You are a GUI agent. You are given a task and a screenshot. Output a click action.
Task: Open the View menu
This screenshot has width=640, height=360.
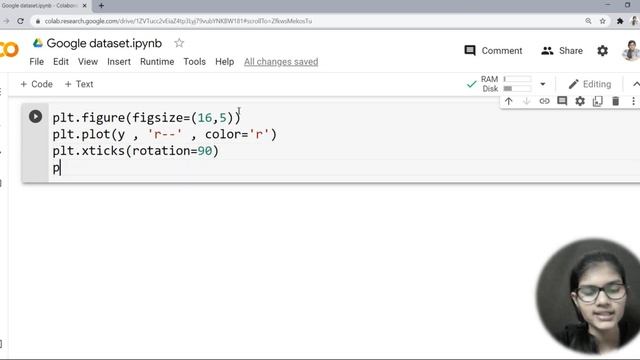[x=88, y=62]
